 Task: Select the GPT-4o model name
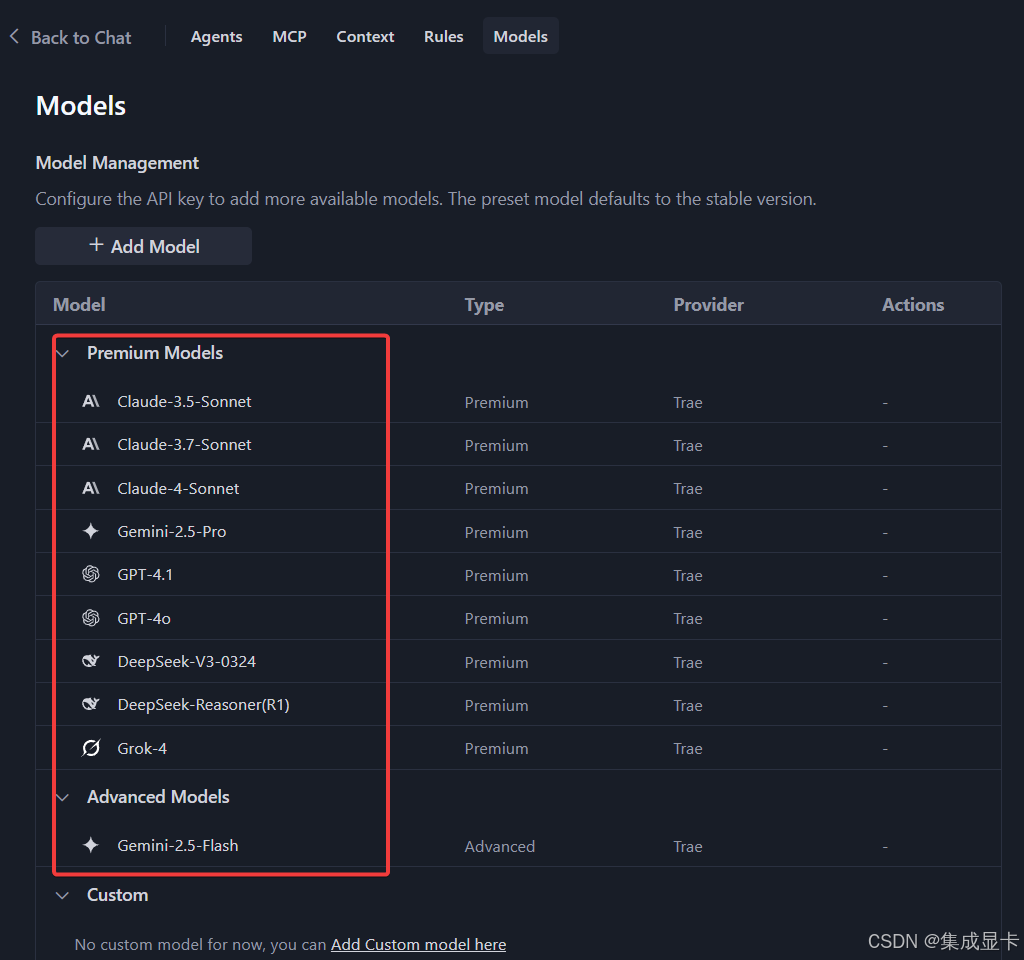144,618
